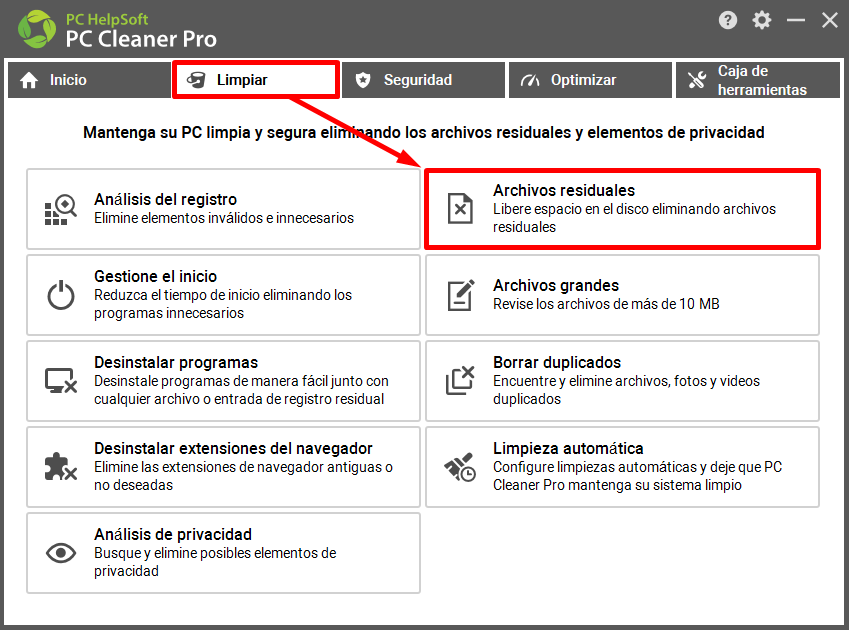This screenshot has height=630, width=849.
Task: Open Archivos residuales title
Action: coord(564,191)
